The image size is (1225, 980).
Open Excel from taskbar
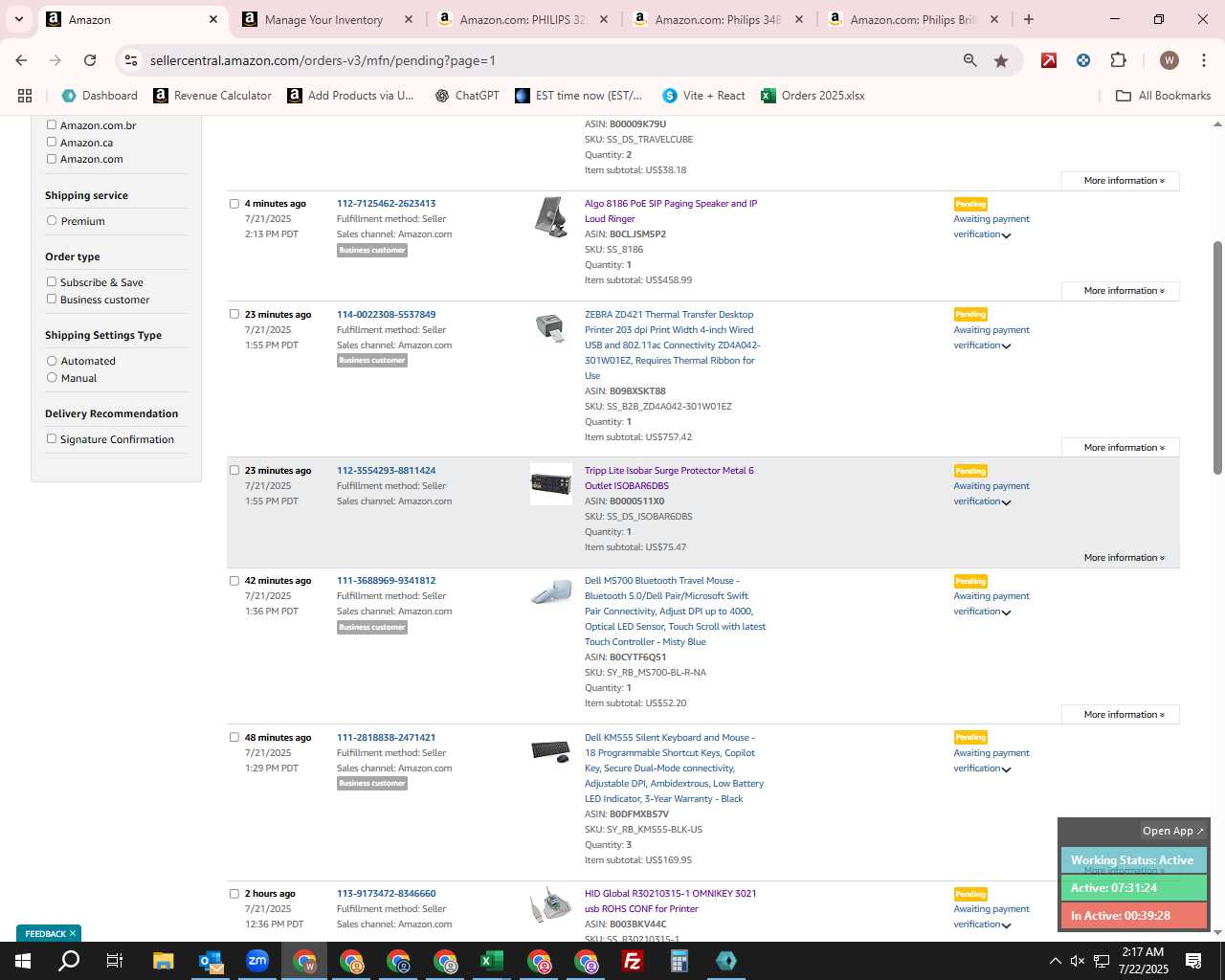tap(492, 961)
